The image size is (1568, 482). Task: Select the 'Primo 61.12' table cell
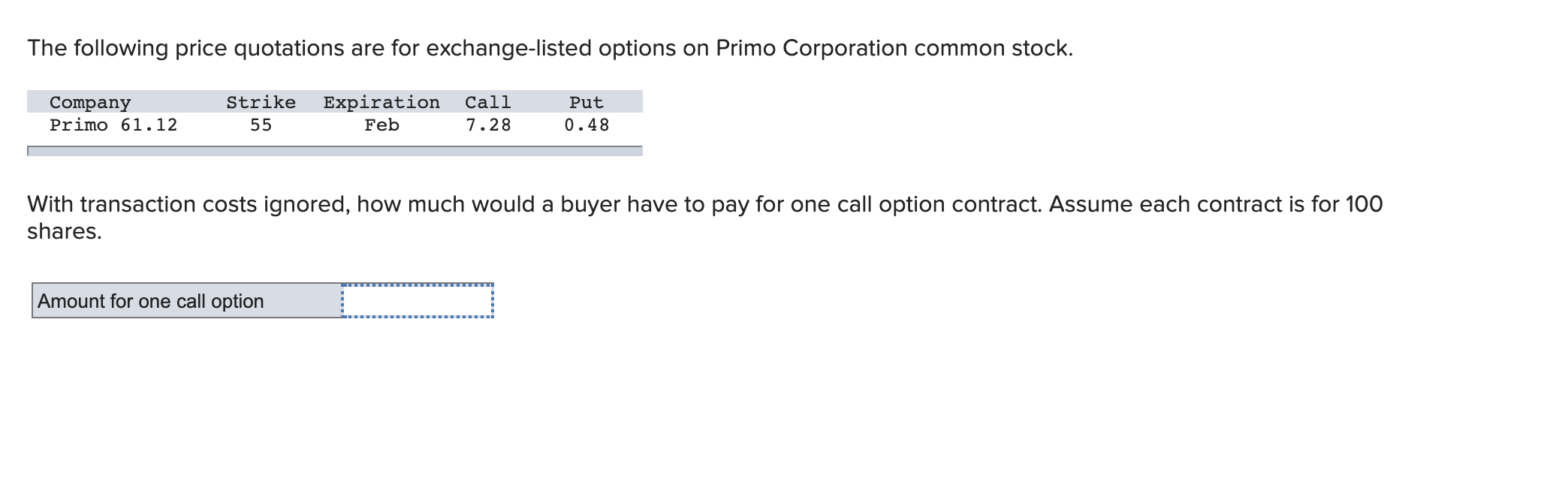click(x=113, y=125)
